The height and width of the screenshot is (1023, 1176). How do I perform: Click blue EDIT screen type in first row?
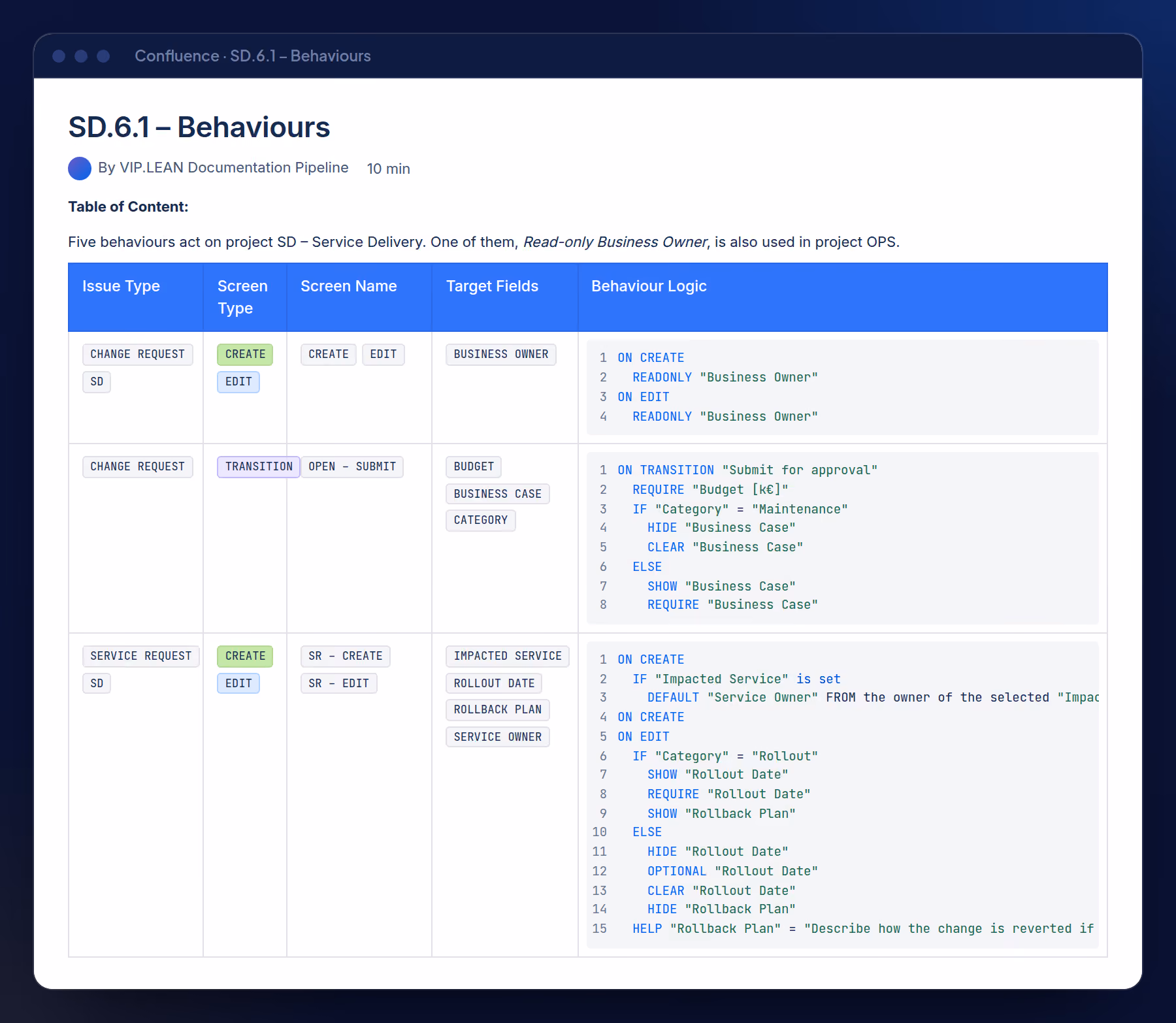238,382
